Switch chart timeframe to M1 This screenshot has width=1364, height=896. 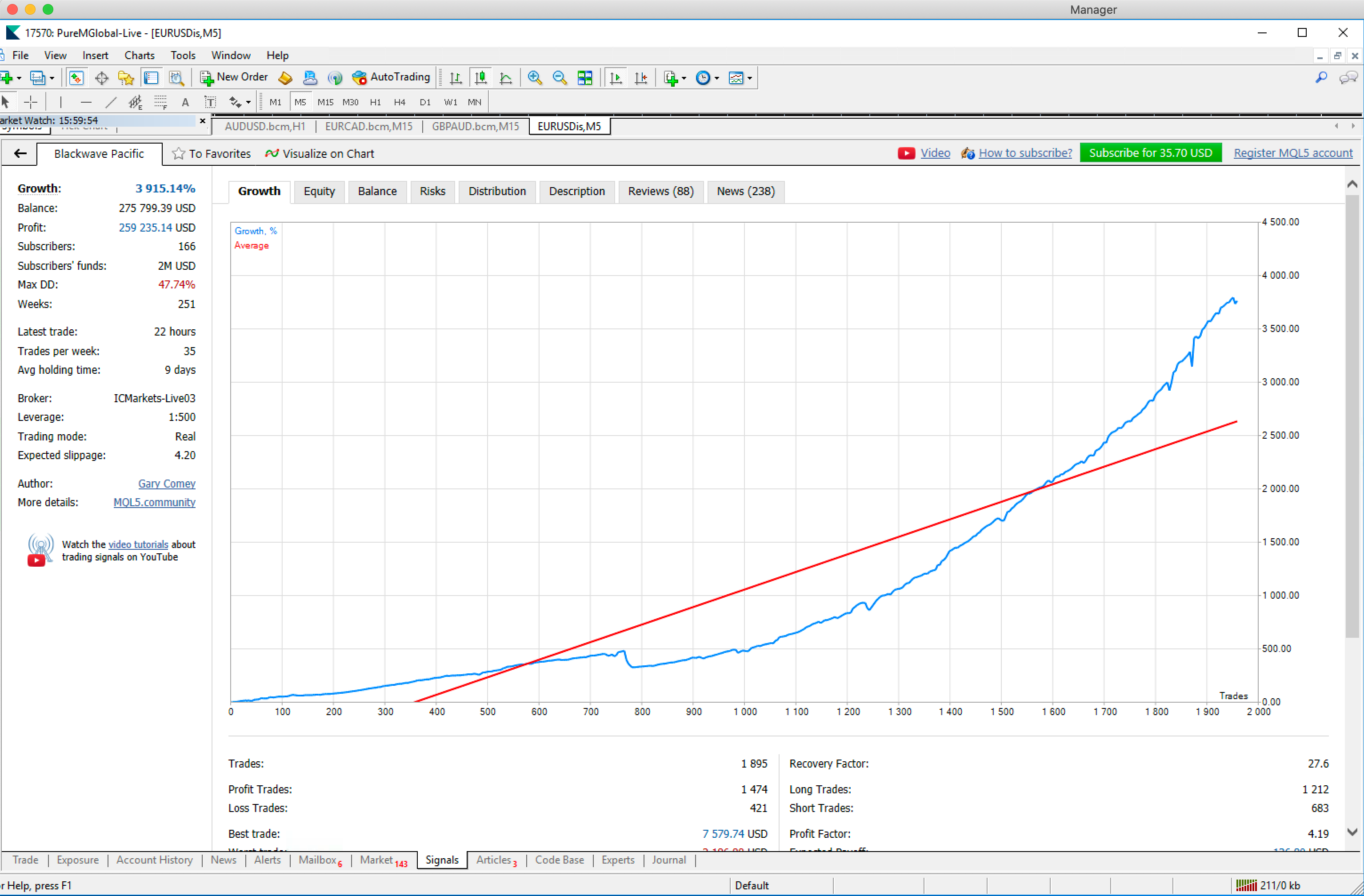coord(276,103)
